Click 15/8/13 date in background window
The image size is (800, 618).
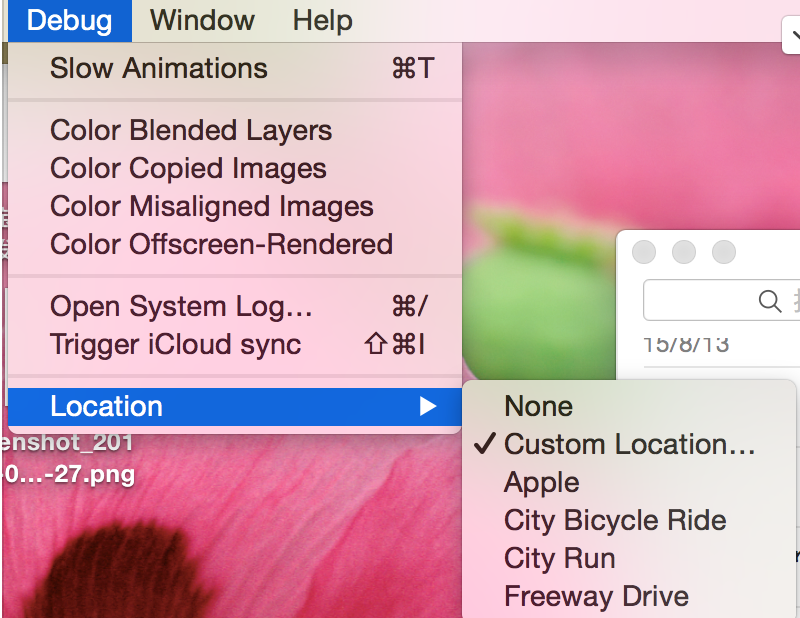point(686,345)
